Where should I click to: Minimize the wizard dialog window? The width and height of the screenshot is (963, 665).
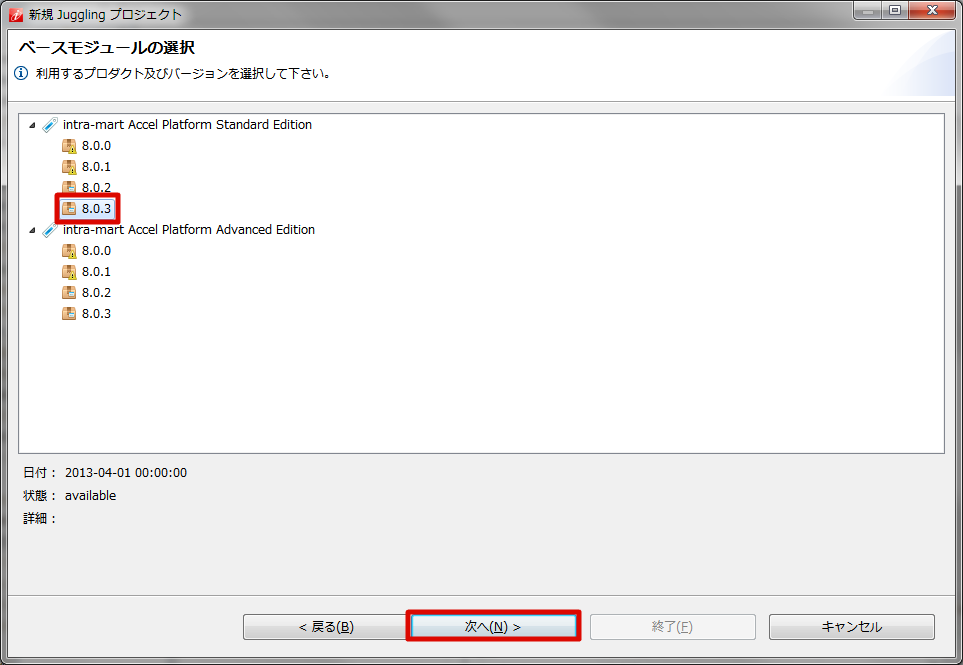(x=868, y=10)
